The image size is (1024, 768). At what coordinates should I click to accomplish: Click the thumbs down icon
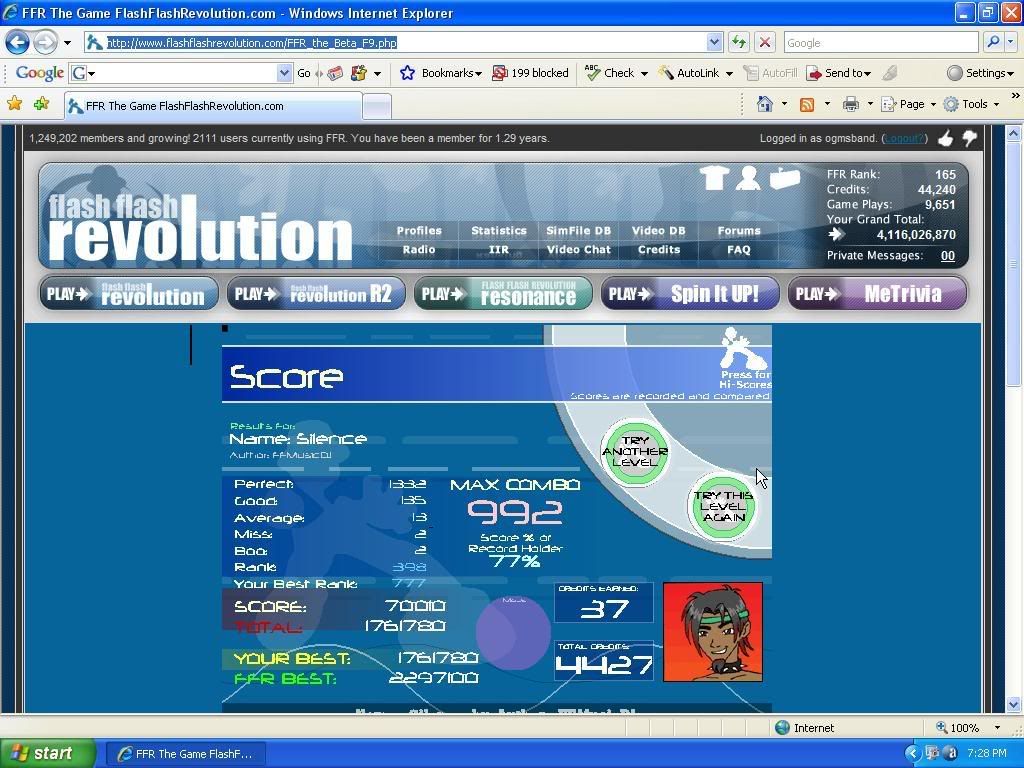969,139
